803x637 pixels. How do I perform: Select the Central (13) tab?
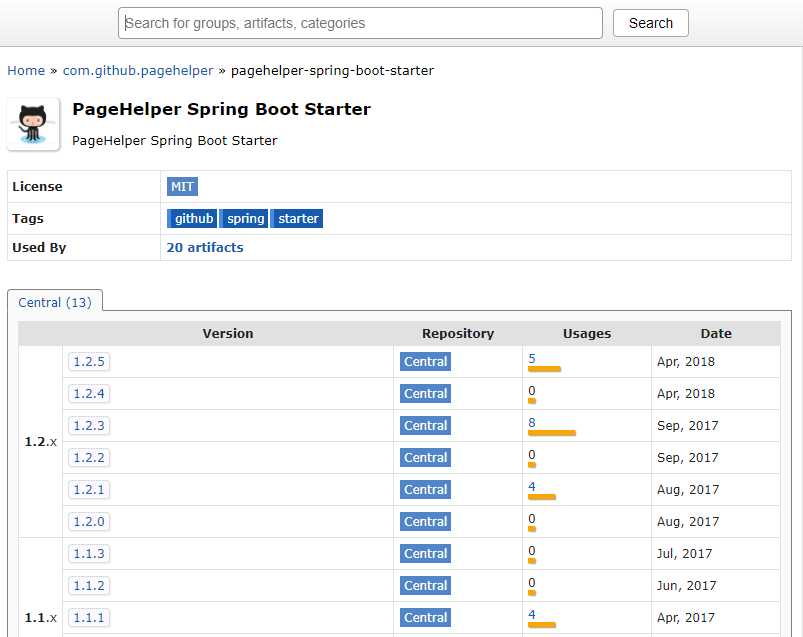point(55,303)
